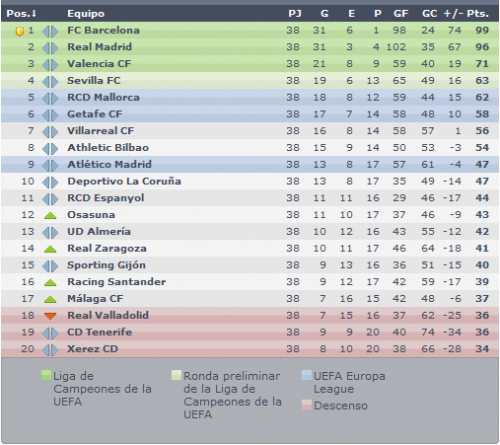
Task: Select the CD Tenerife table row
Action: [250, 332]
